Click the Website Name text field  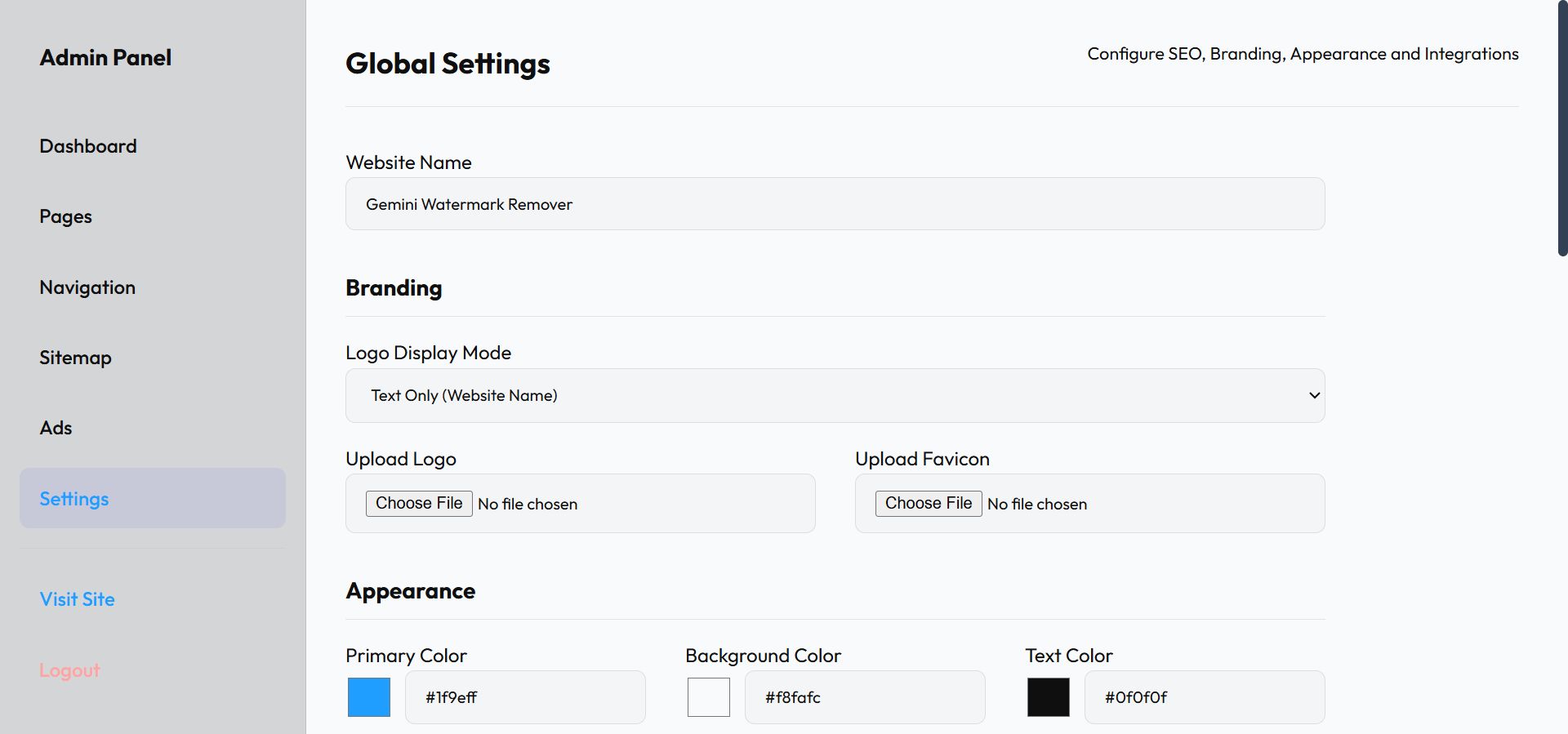pos(835,204)
